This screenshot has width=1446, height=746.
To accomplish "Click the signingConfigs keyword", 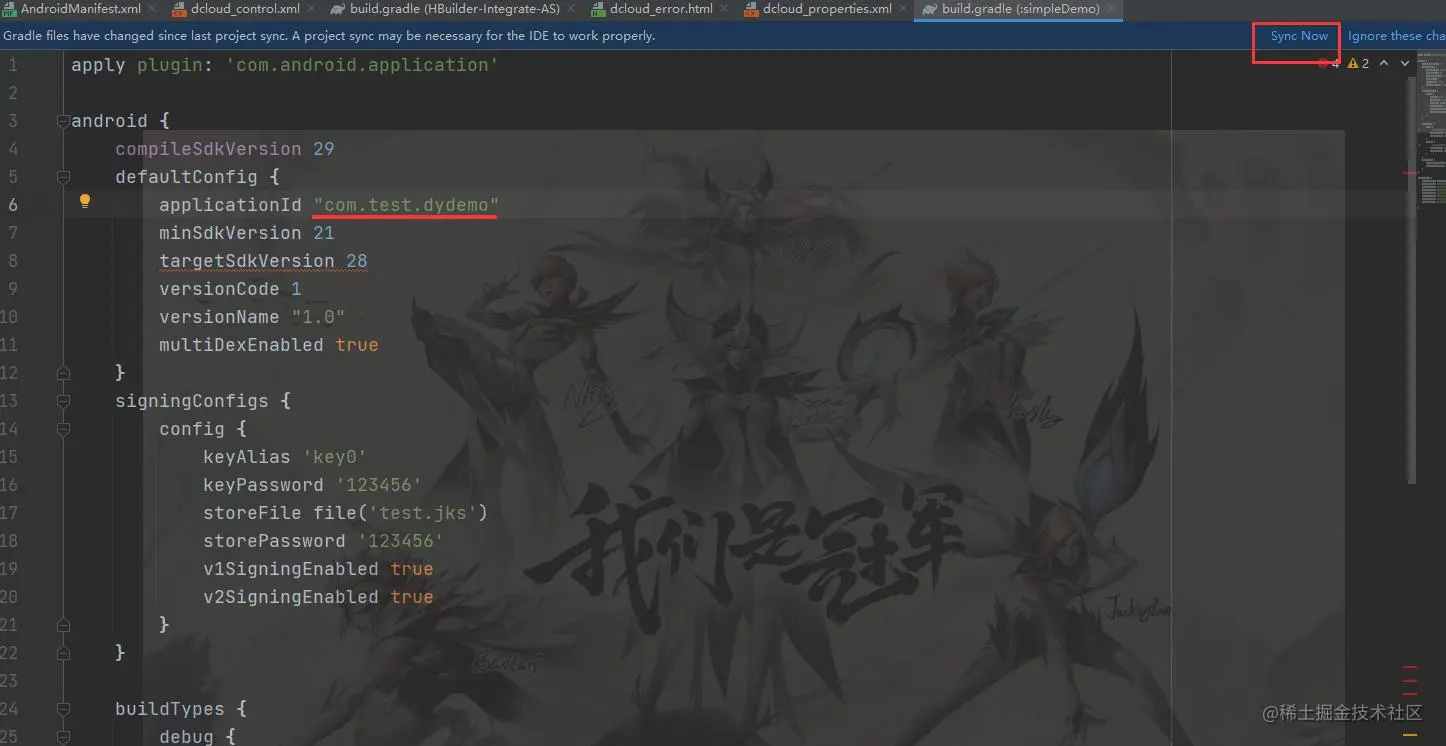I will 192,401.
